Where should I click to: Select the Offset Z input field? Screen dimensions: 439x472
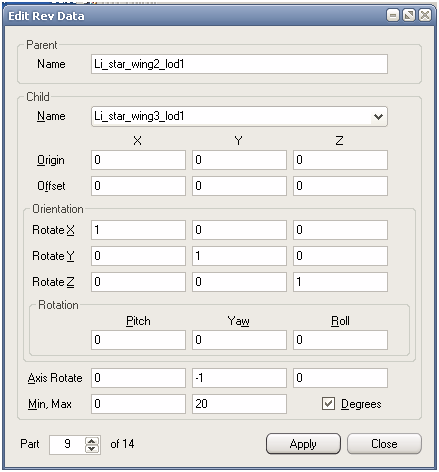click(340, 186)
